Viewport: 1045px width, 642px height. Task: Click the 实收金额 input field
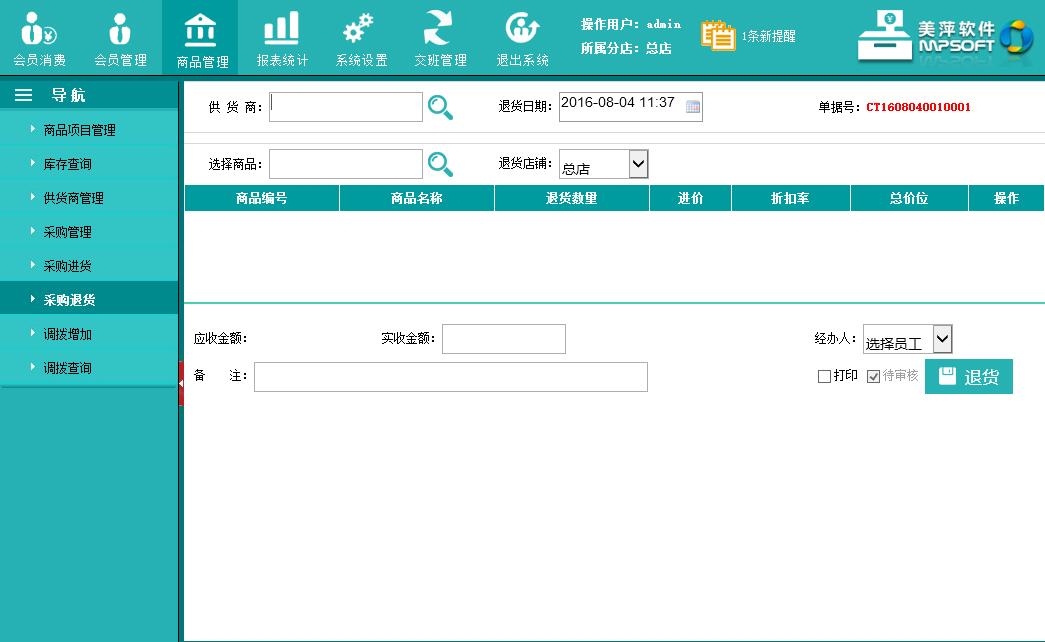[x=503, y=339]
